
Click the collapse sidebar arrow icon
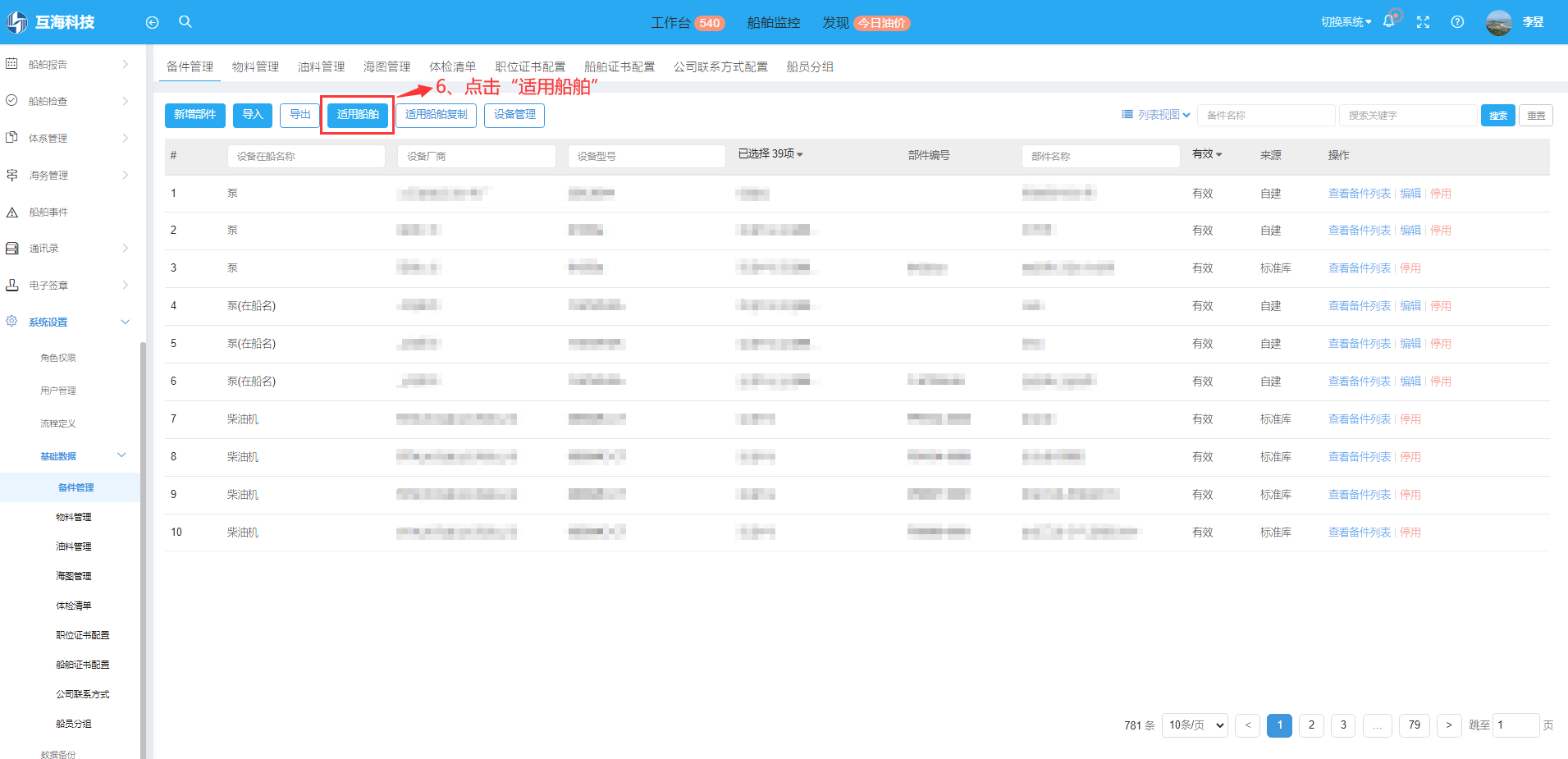coord(152,23)
